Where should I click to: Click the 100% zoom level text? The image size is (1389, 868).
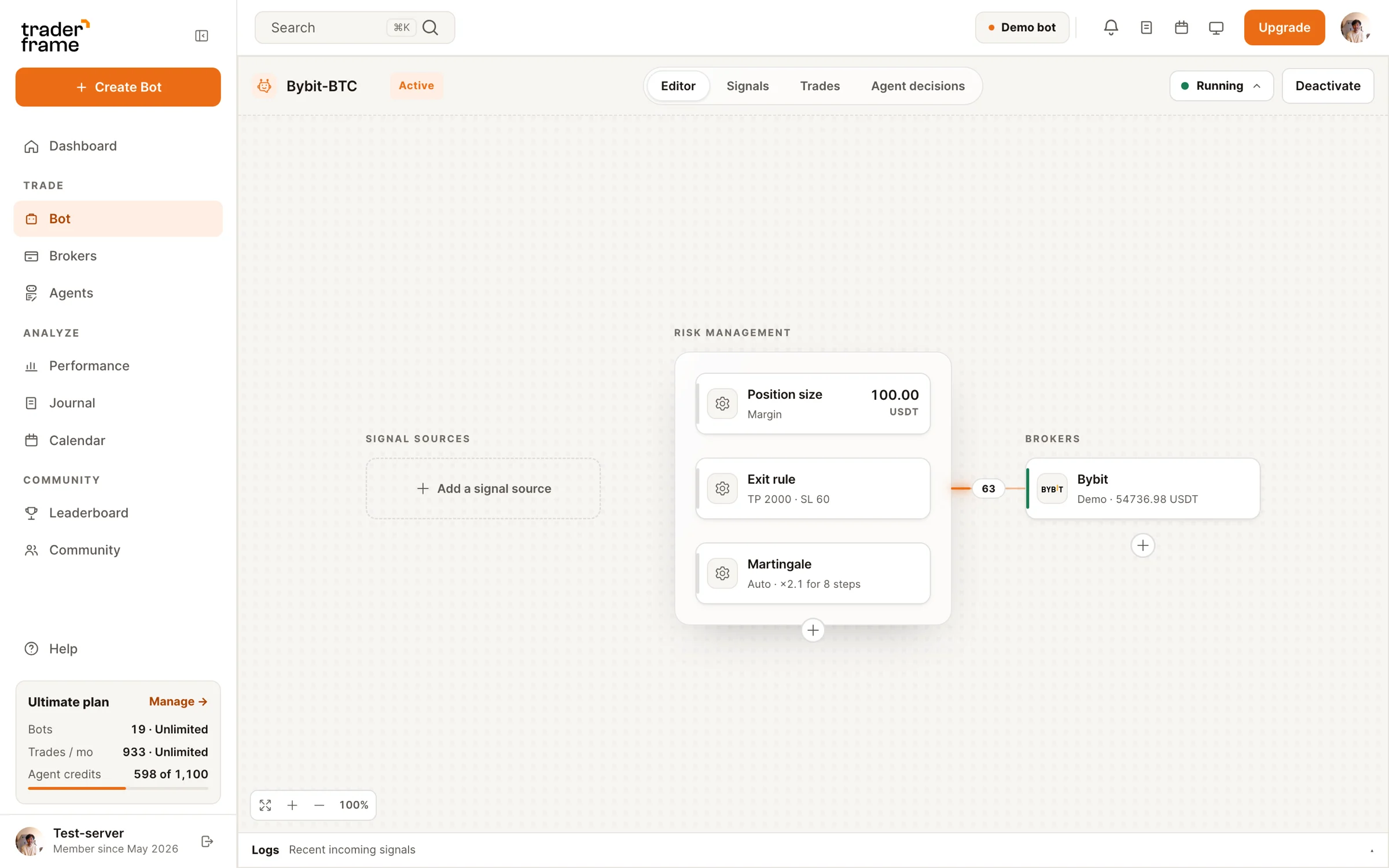[x=354, y=805]
